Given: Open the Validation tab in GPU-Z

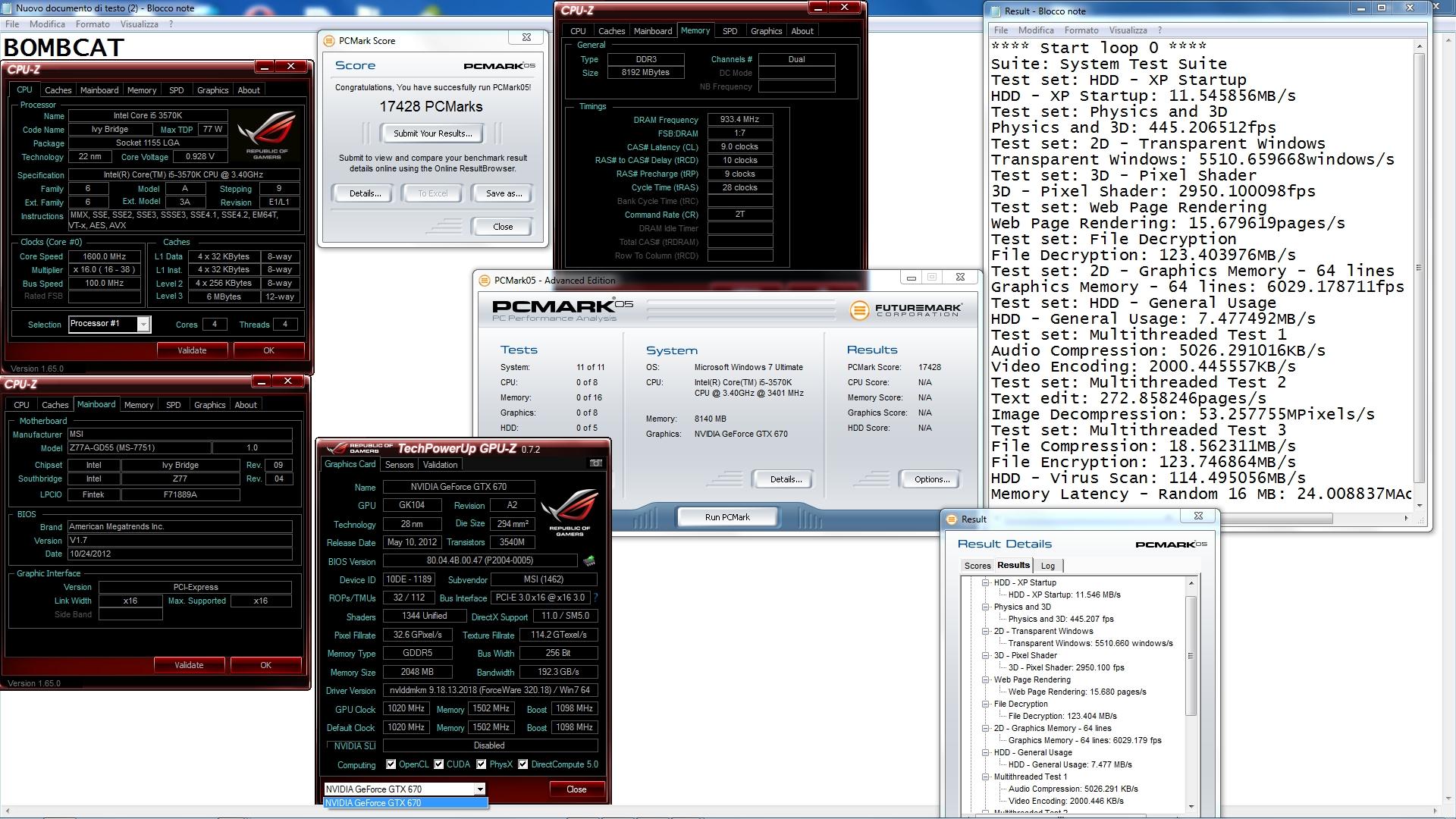Looking at the screenshot, I should click(440, 465).
